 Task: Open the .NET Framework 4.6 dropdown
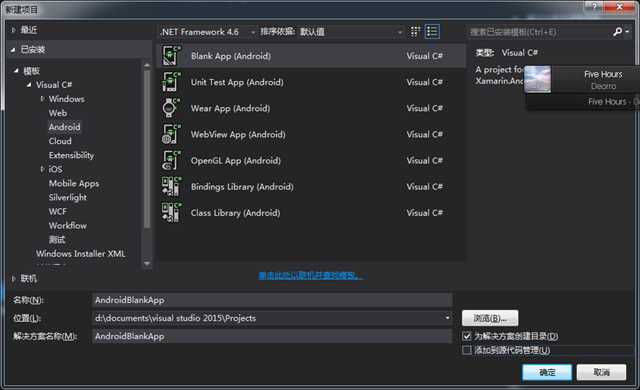(x=207, y=32)
